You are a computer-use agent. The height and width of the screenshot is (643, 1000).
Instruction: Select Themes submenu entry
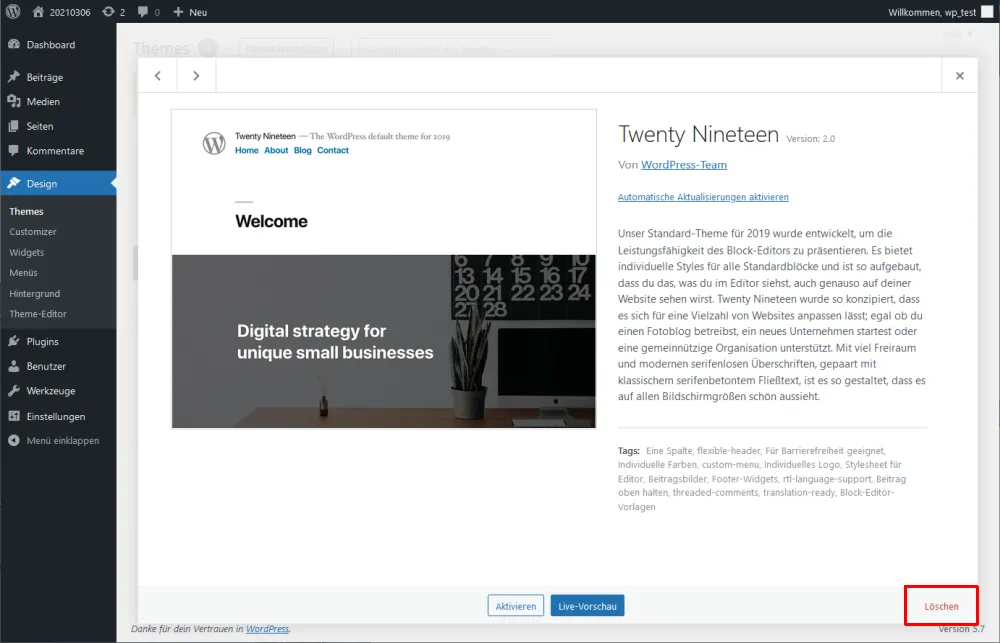(26, 211)
